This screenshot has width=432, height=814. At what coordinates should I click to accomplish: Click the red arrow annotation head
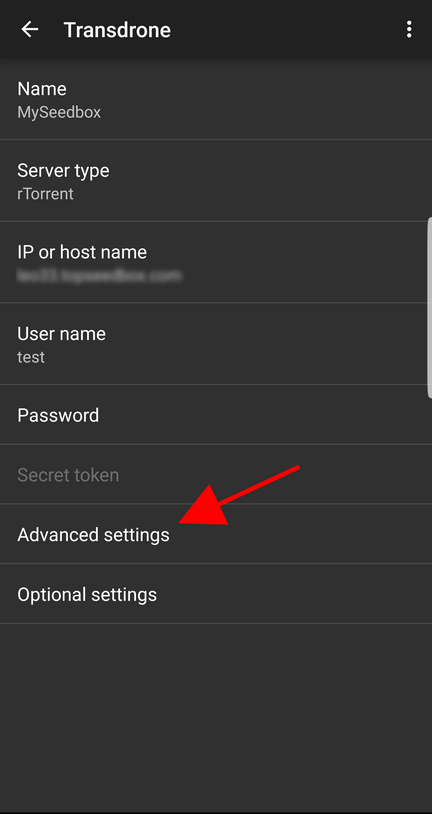coord(206,509)
